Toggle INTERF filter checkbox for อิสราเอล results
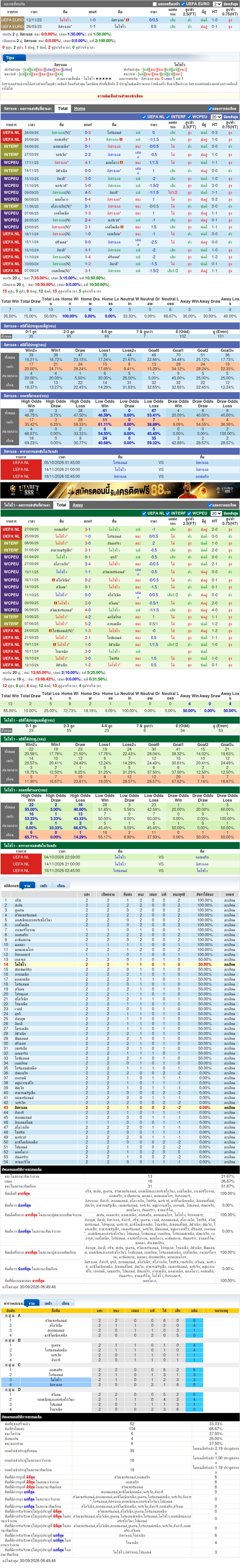 168,117
